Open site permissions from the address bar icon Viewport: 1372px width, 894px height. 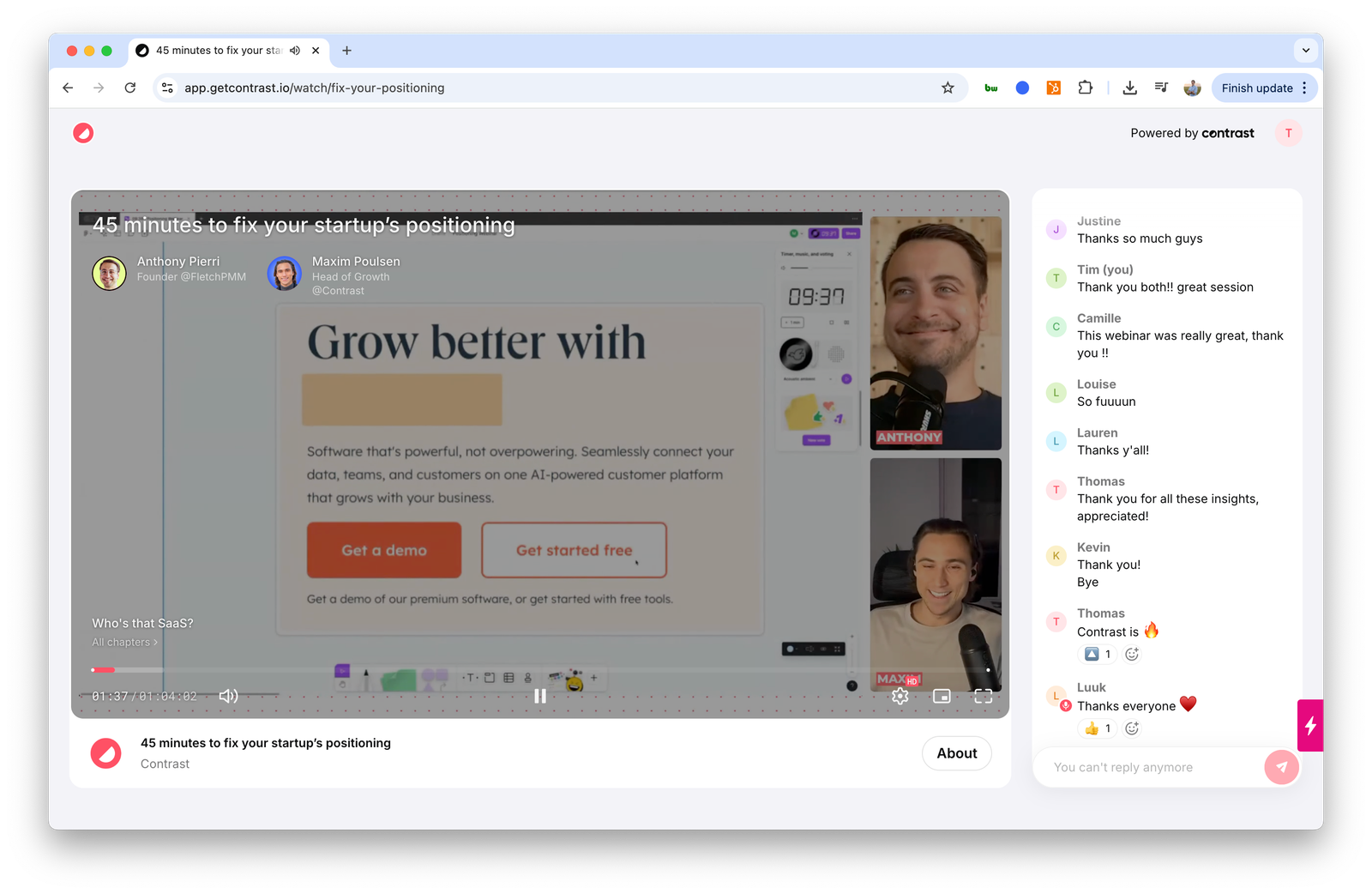click(166, 88)
